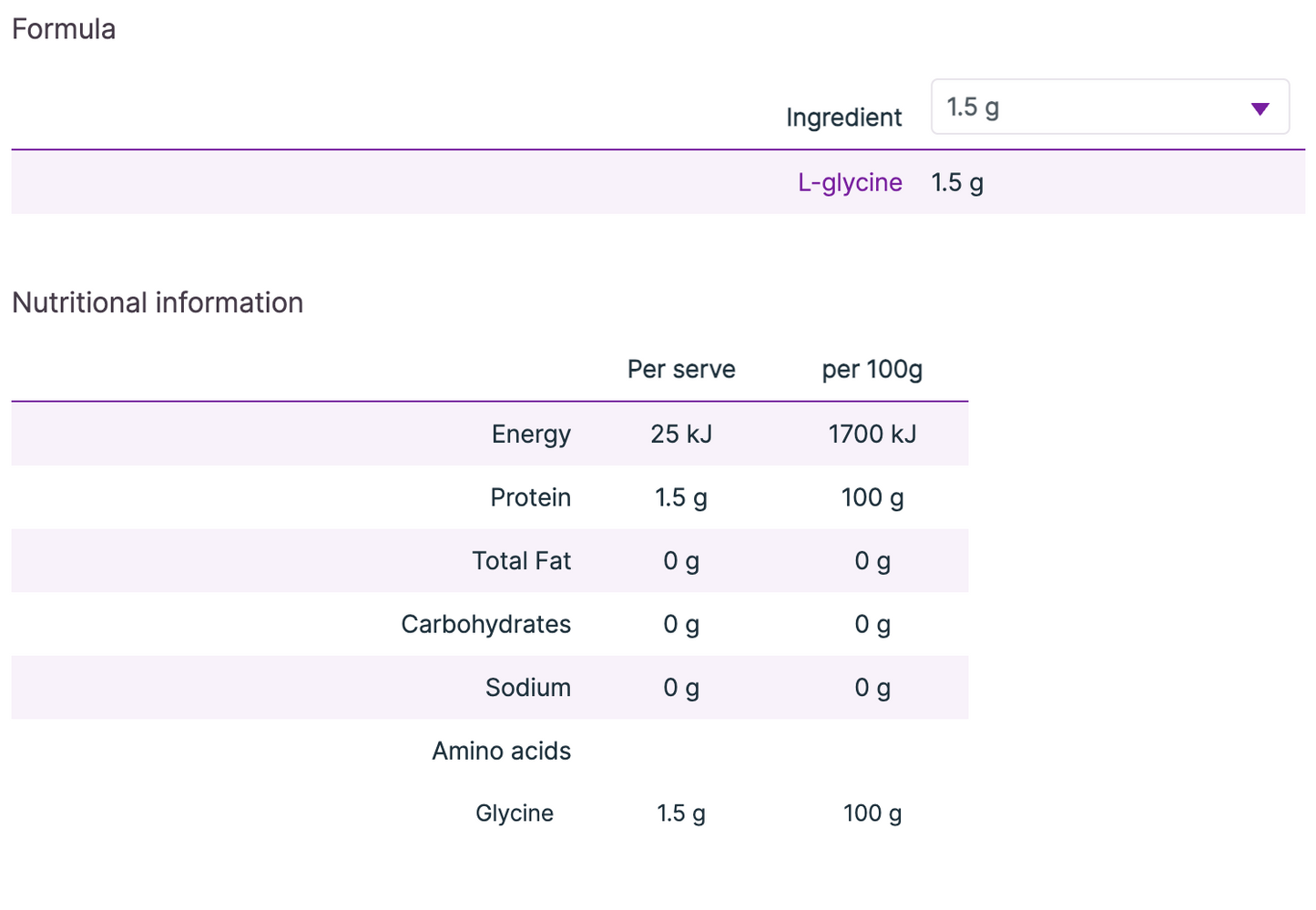1316x910 pixels.
Task: Select the Protein row label
Action: click(x=530, y=497)
